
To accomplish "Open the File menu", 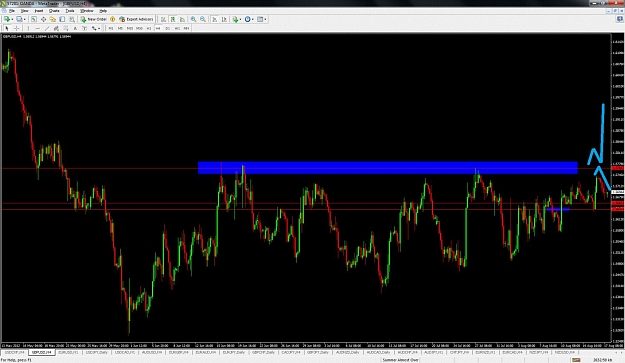I will (12, 11).
